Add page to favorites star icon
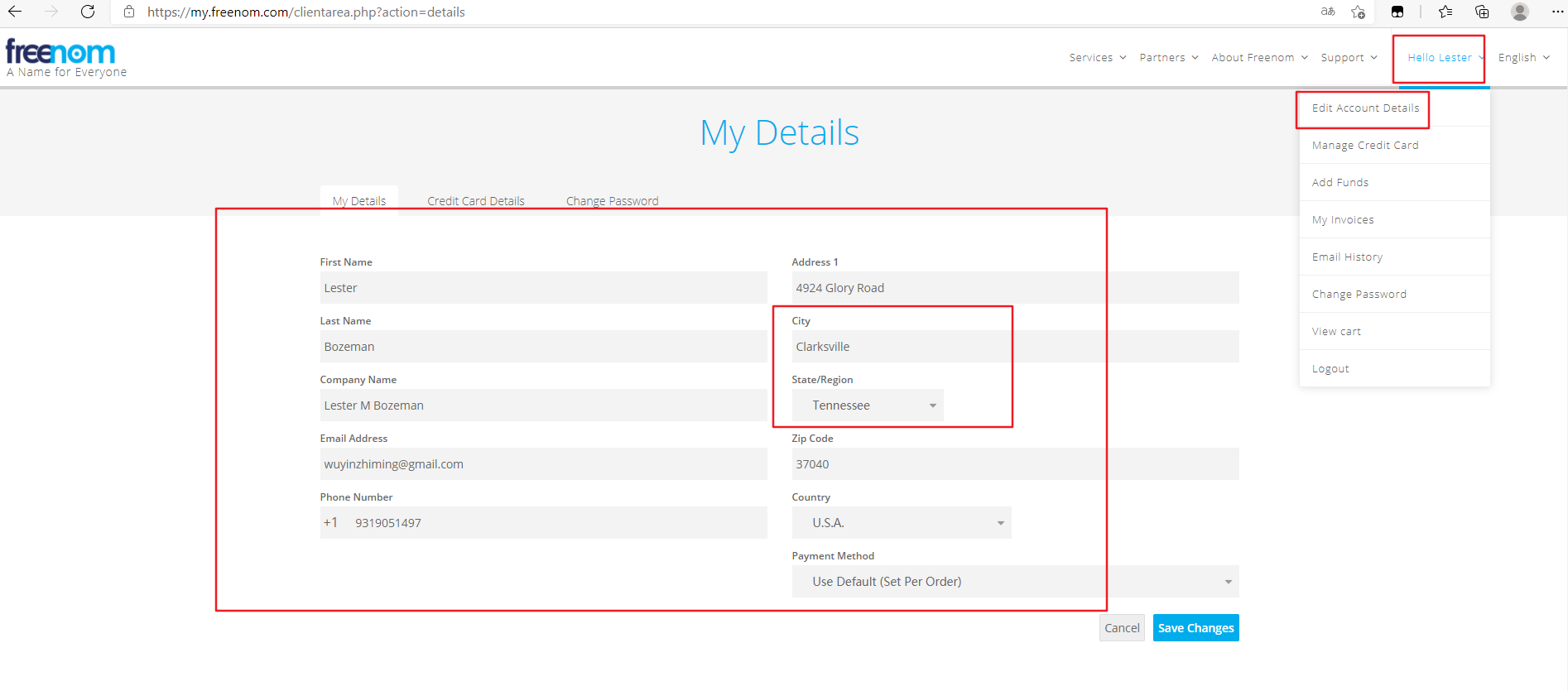 [x=1359, y=12]
